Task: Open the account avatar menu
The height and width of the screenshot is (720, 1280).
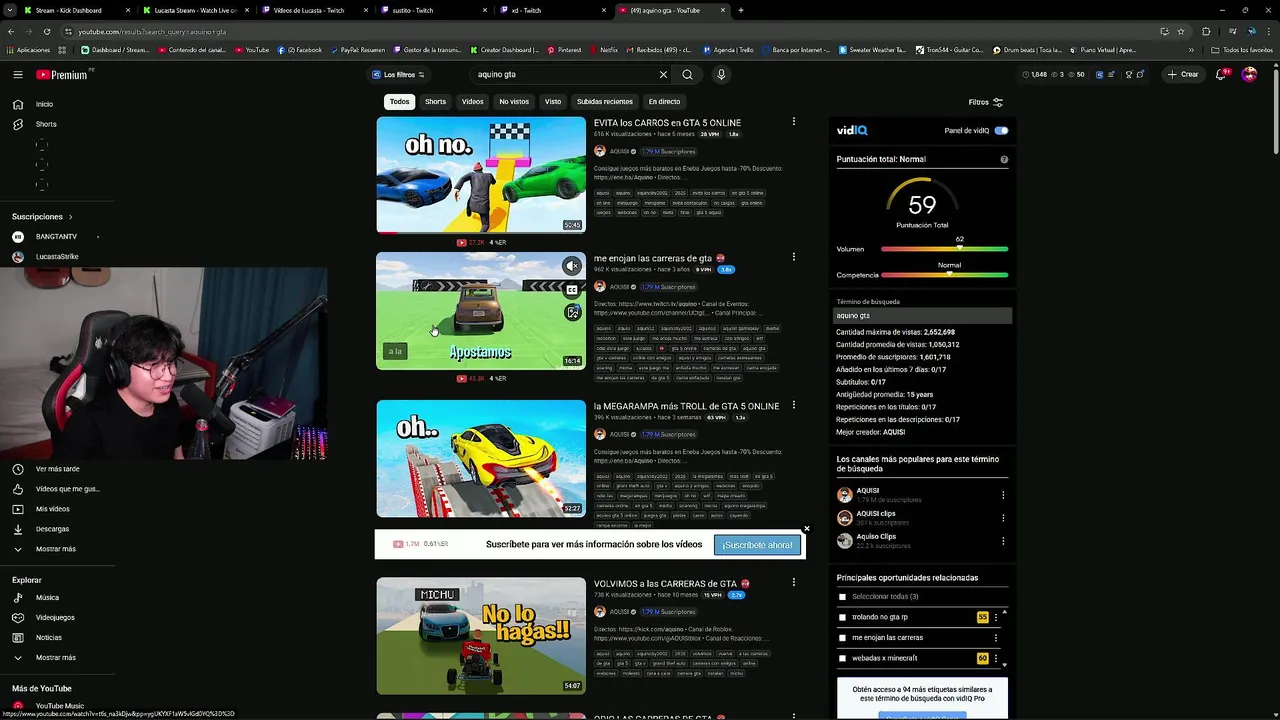Action: tap(1249, 74)
